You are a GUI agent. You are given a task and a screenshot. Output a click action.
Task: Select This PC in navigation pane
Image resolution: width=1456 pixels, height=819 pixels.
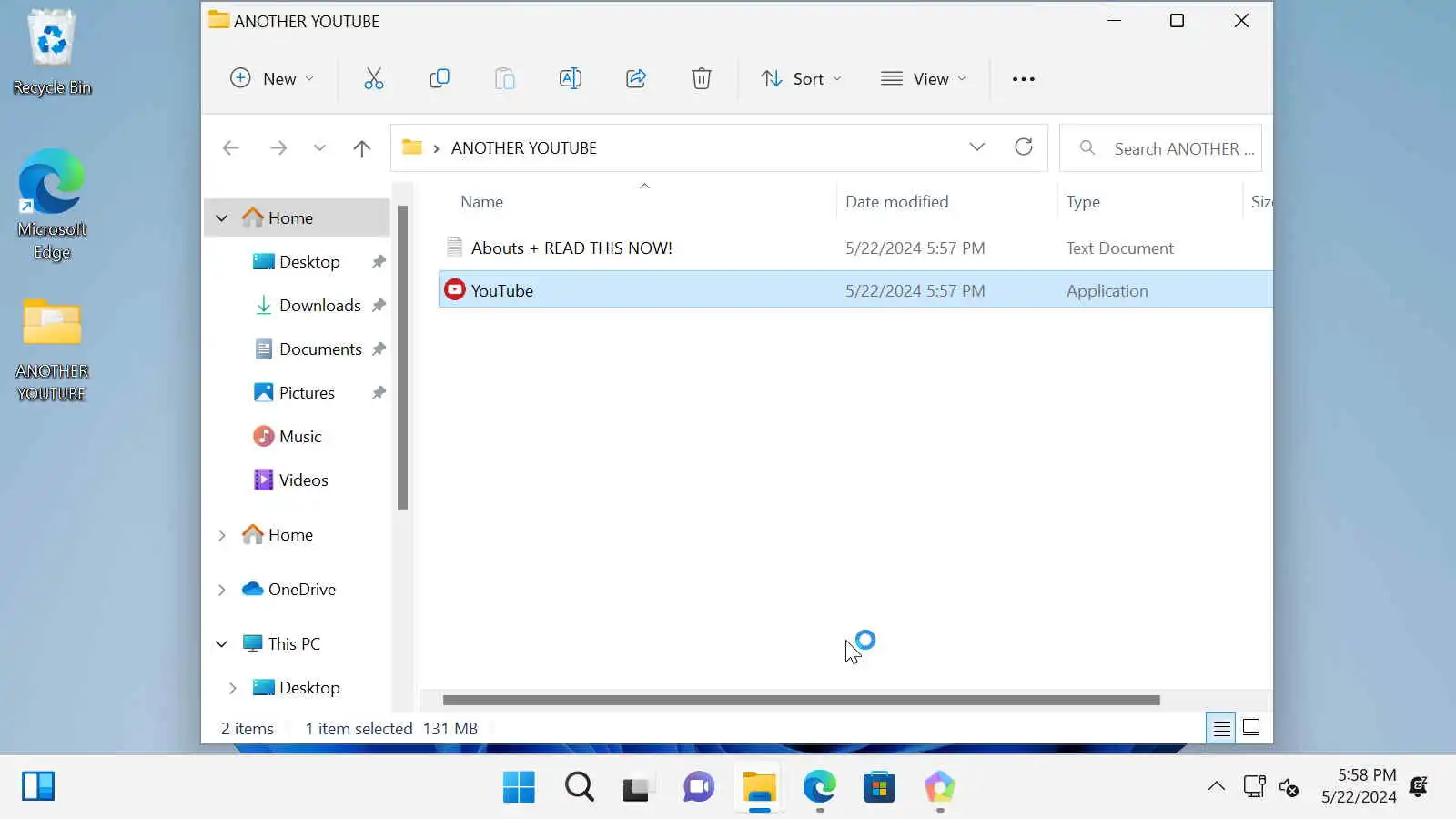click(x=294, y=644)
